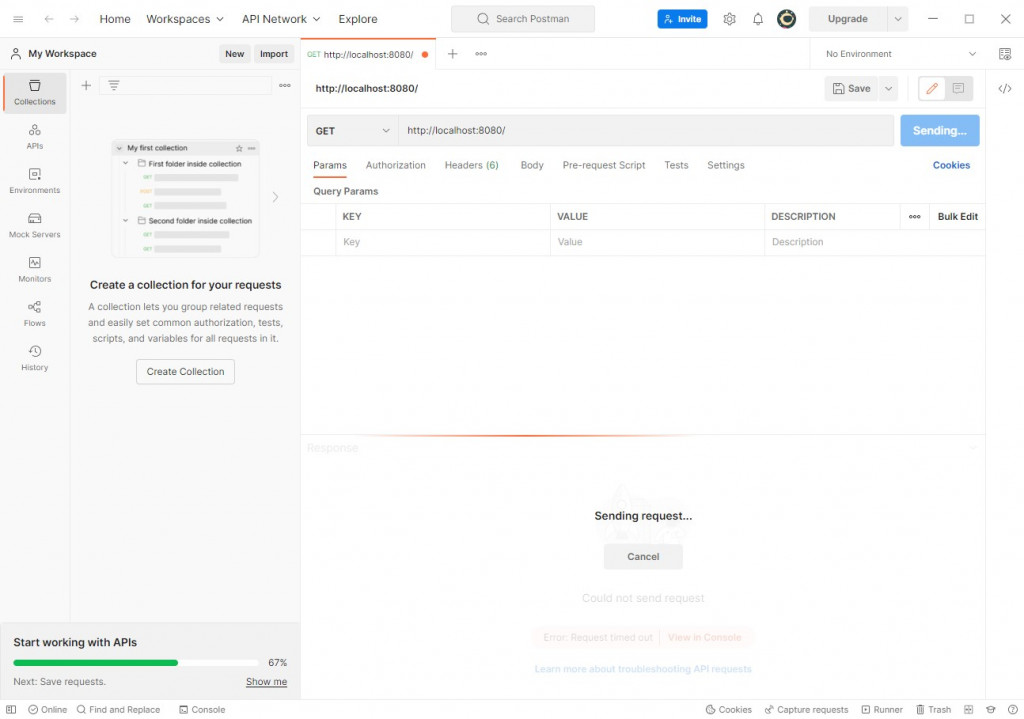
Task: Open the Upgrade dropdown arrow
Action: click(x=898, y=19)
